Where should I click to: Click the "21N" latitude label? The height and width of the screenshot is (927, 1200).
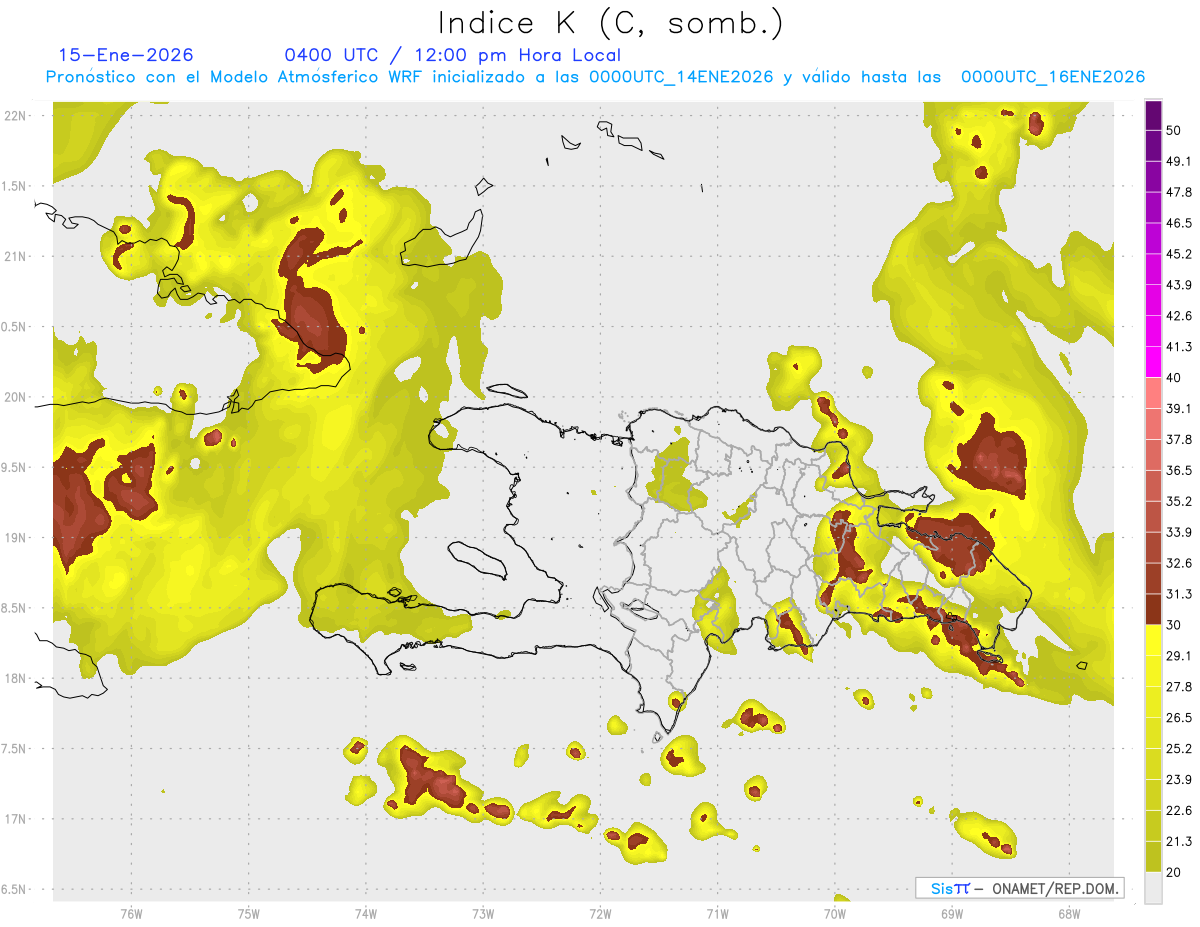tap(15, 256)
